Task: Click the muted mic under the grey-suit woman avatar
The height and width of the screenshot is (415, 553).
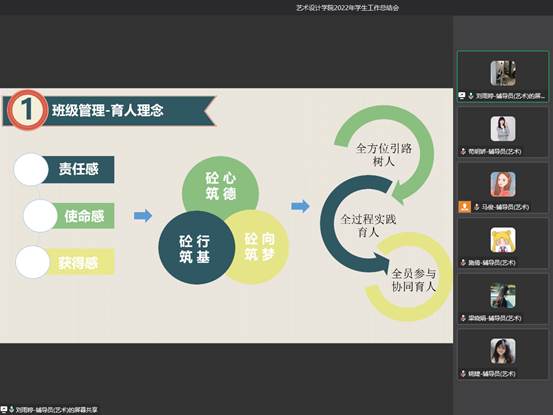Action: (x=463, y=152)
